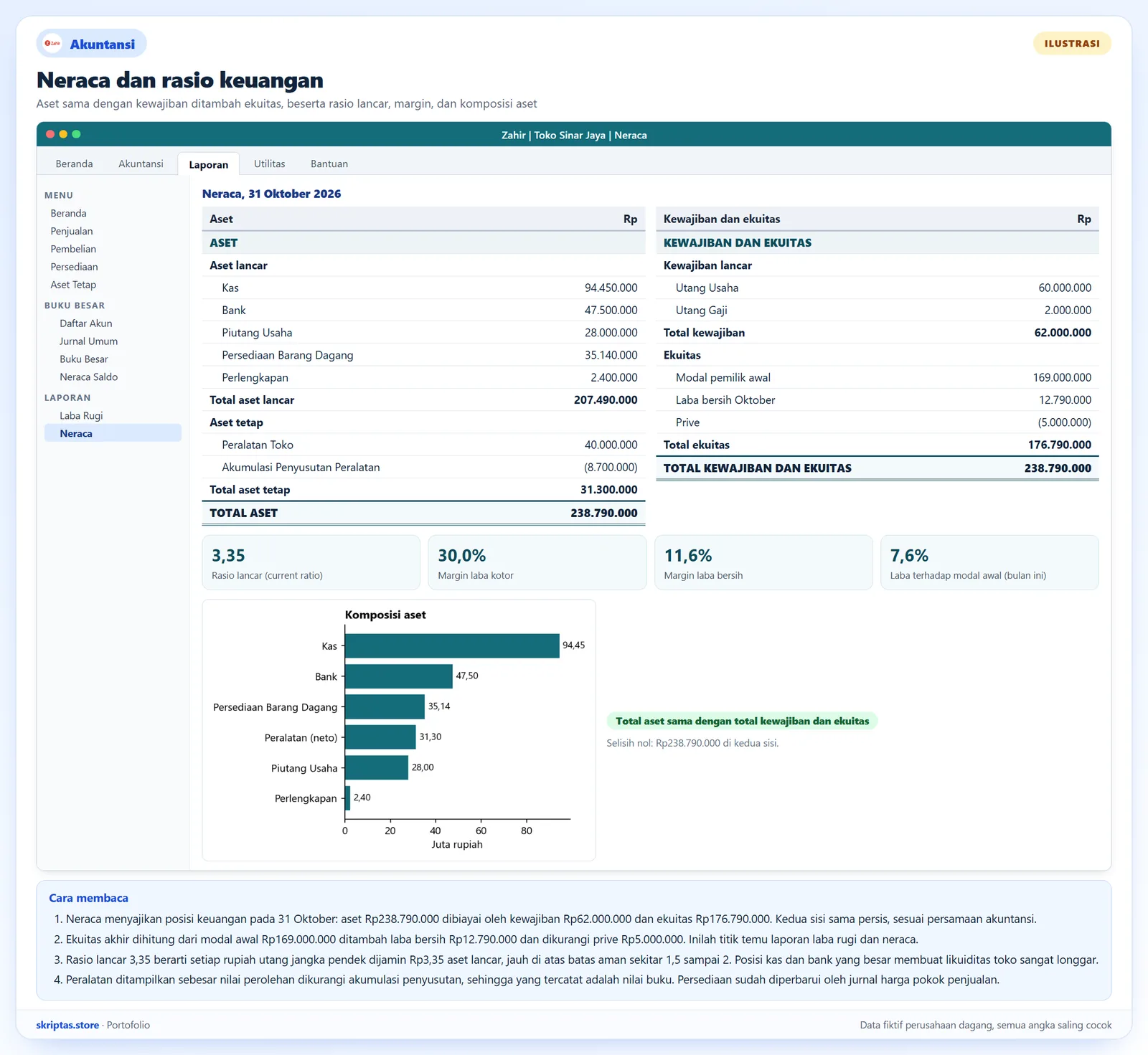The height and width of the screenshot is (1055, 1148).
Task: Click the Kas amount 94.450.000
Action: tap(611, 288)
